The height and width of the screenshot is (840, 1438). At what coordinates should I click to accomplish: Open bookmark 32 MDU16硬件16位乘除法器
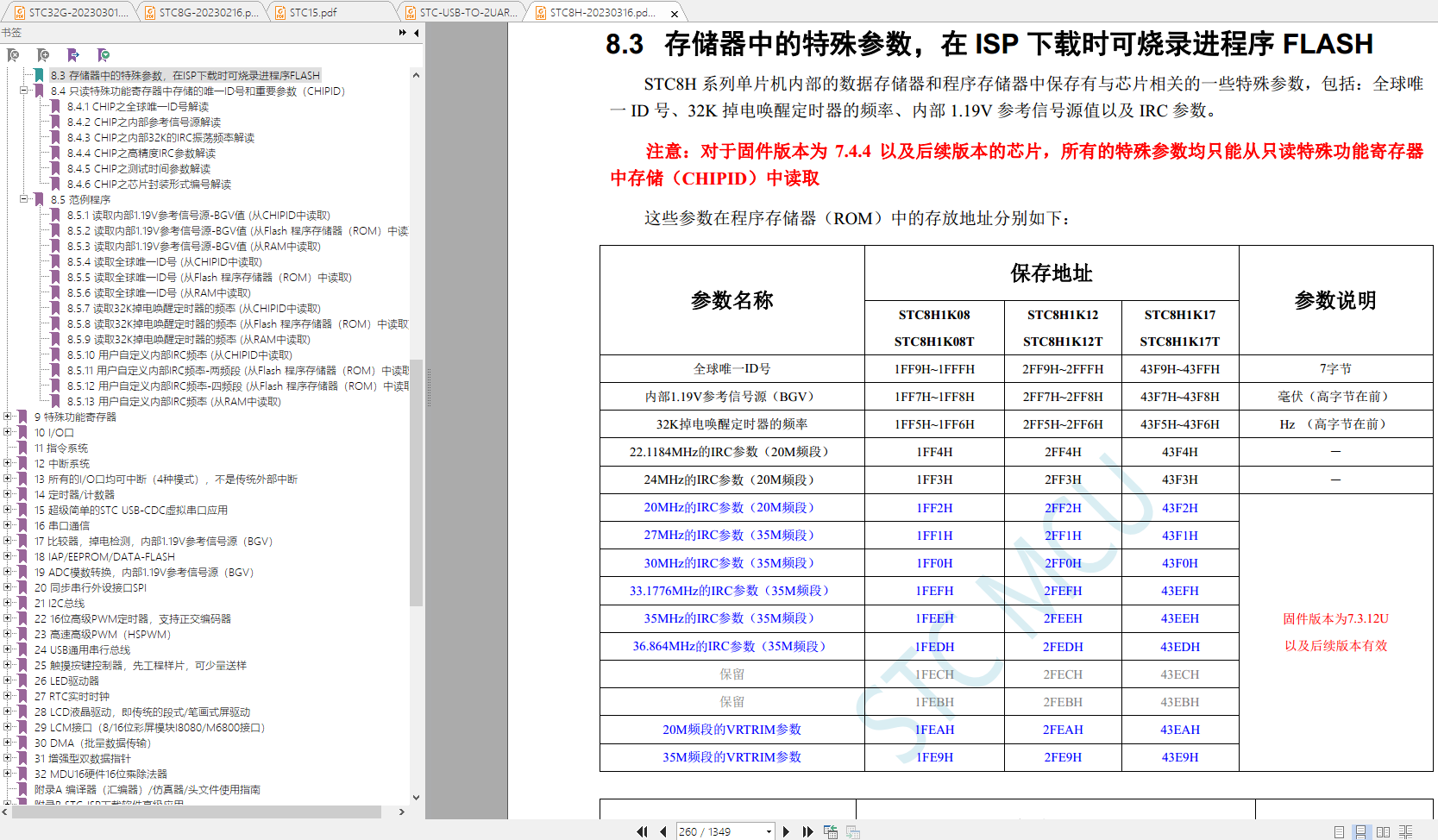101,774
